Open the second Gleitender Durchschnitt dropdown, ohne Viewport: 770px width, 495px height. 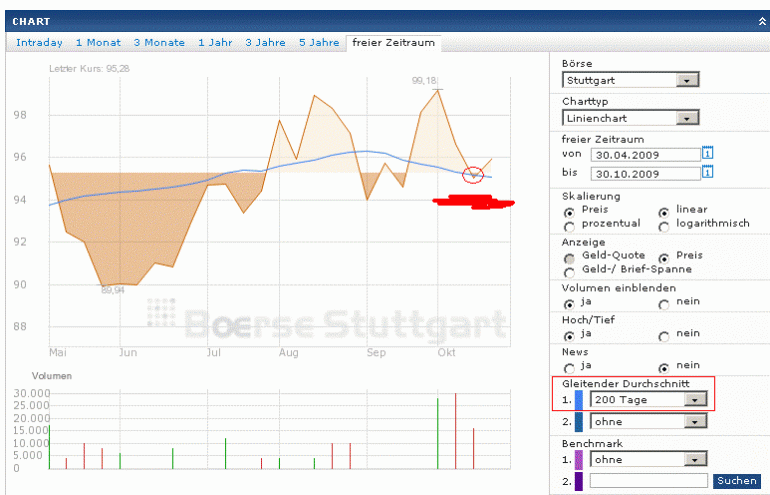point(648,421)
